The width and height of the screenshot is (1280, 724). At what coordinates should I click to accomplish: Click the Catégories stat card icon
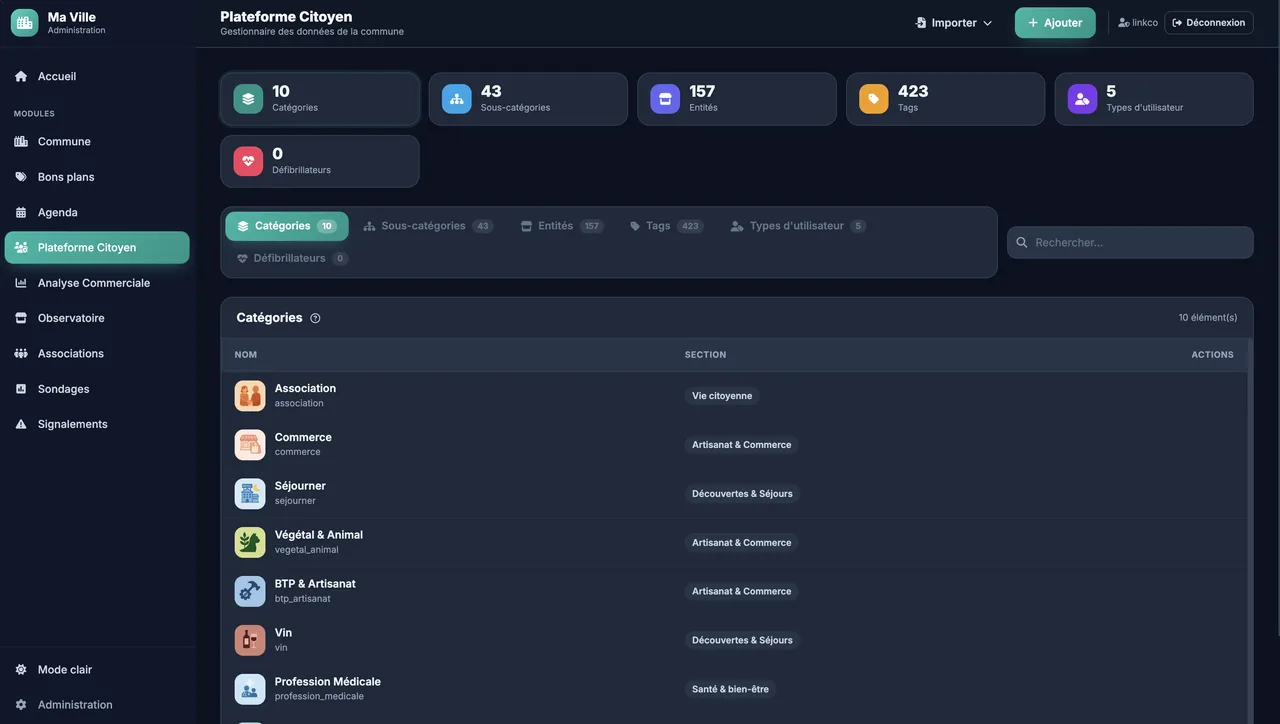[248, 99]
